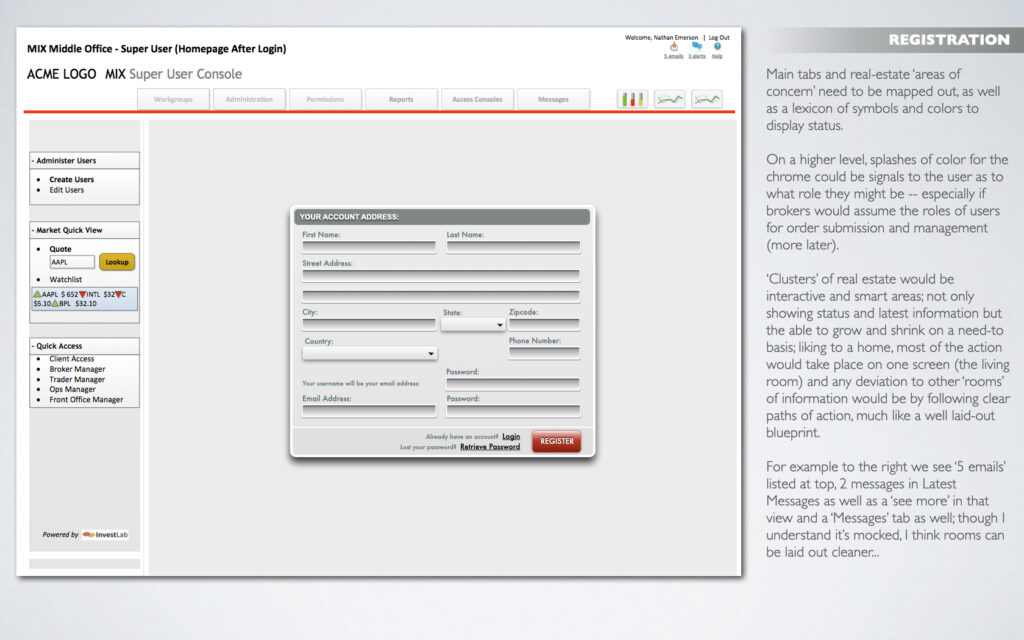Viewport: 1024px width, 640px height.
Task: Click the blue alerts speech-bubble icon
Action: coord(696,47)
